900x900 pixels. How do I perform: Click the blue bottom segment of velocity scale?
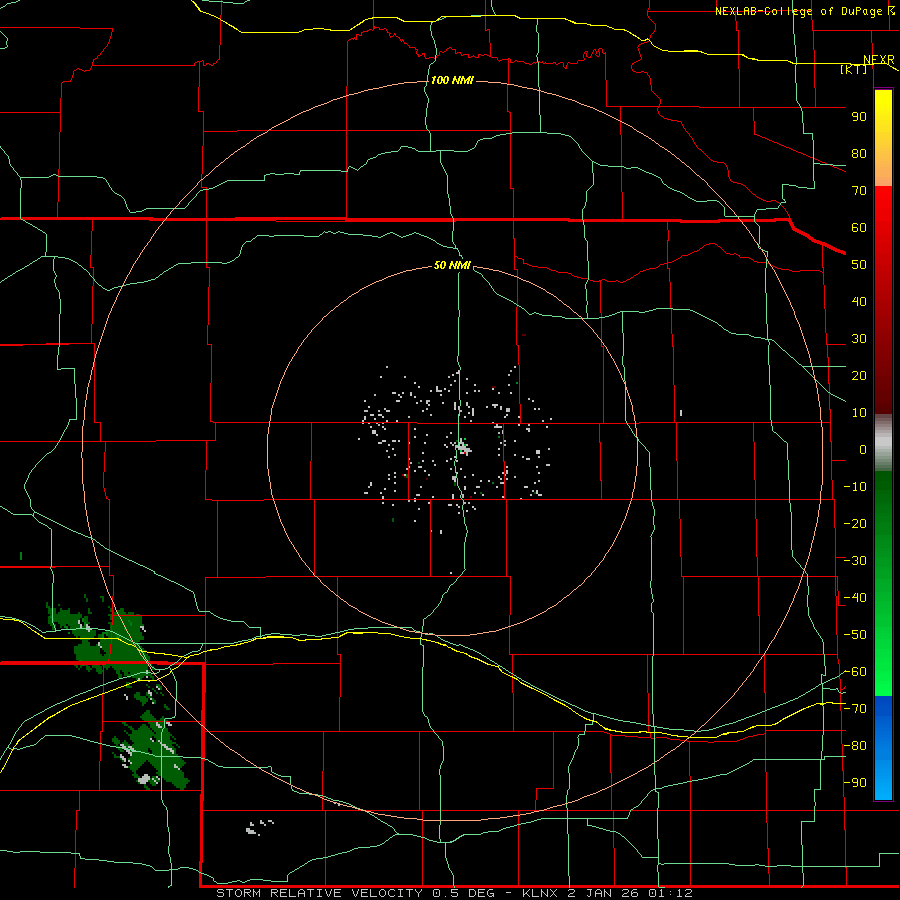(883, 747)
